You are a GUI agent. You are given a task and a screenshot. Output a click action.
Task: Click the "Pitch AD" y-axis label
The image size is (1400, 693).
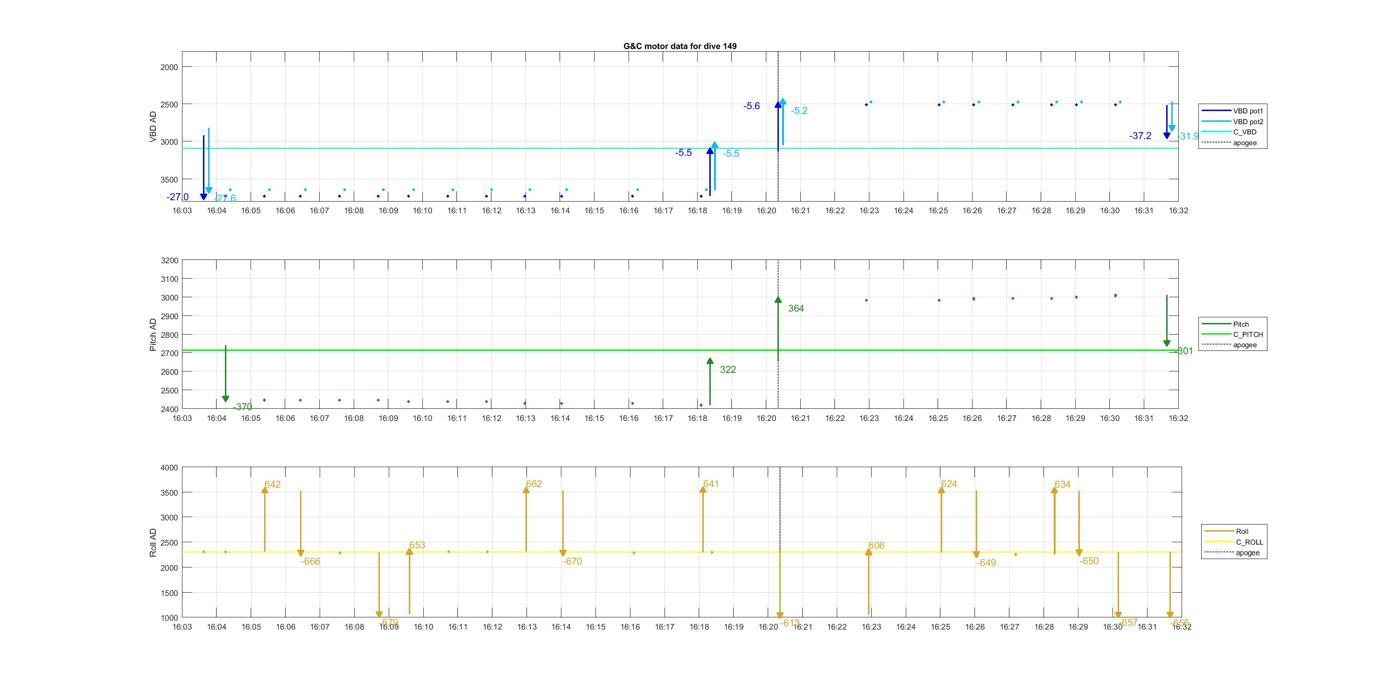click(154, 335)
